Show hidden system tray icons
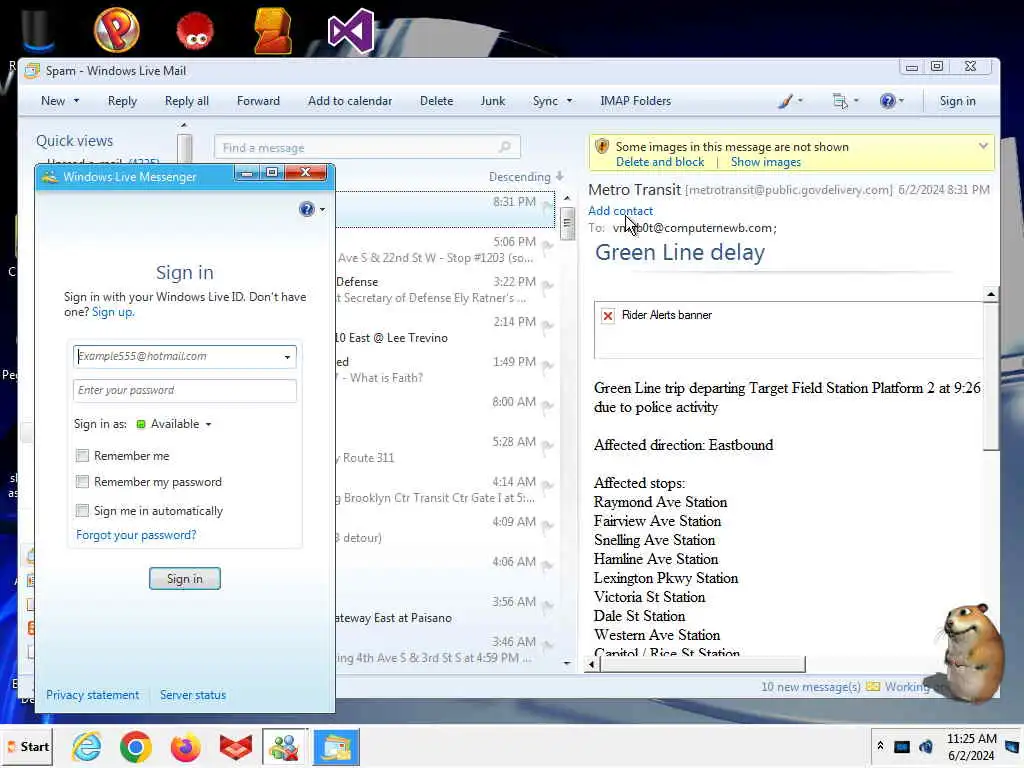1024x768 pixels. (x=880, y=746)
